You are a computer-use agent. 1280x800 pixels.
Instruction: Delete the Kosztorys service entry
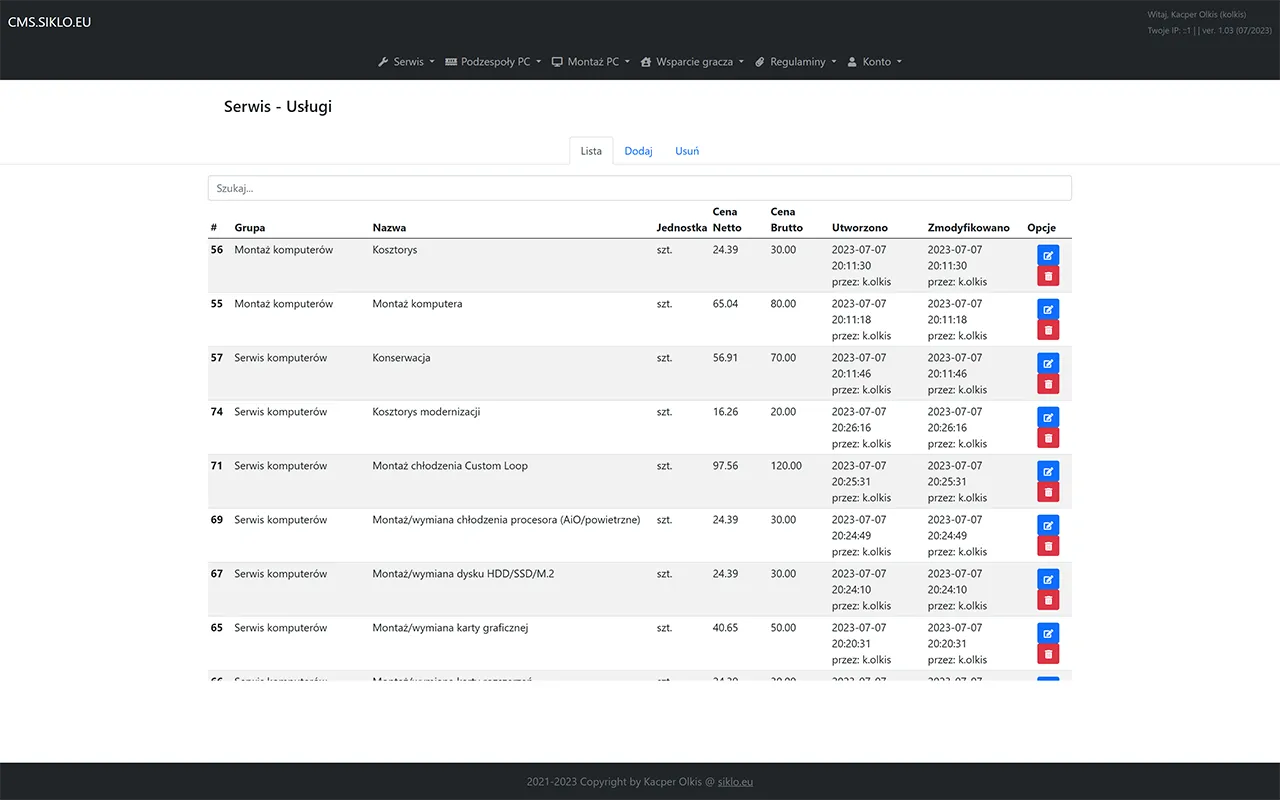tap(1048, 275)
